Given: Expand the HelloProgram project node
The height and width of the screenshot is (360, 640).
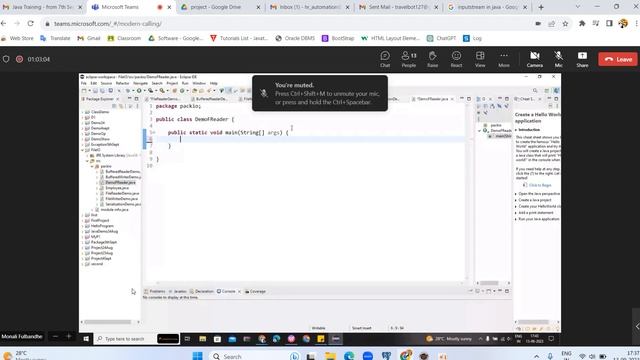Looking at the screenshot, I should (x=83, y=226).
